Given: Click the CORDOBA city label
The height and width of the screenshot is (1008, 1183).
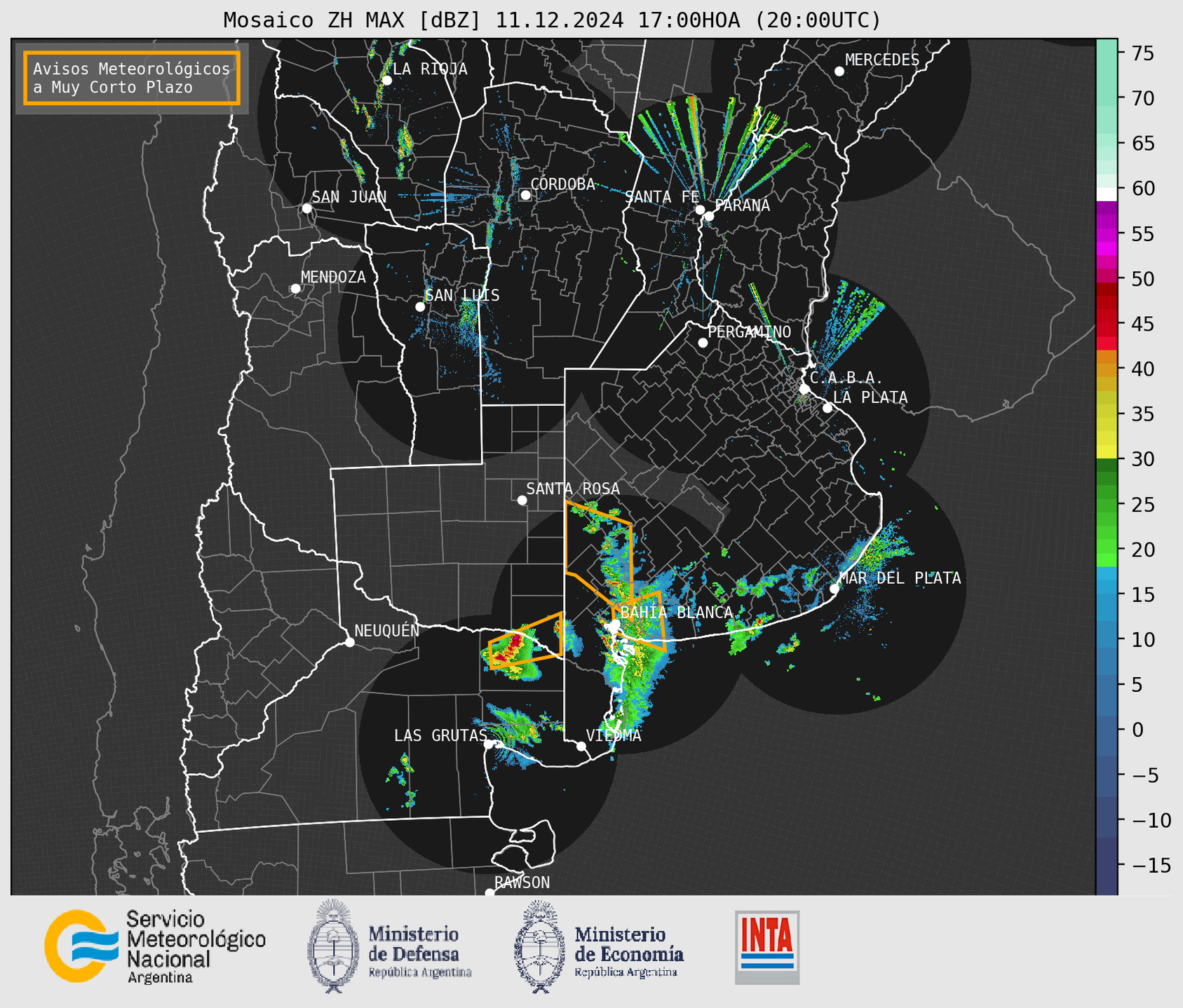Looking at the screenshot, I should [563, 184].
